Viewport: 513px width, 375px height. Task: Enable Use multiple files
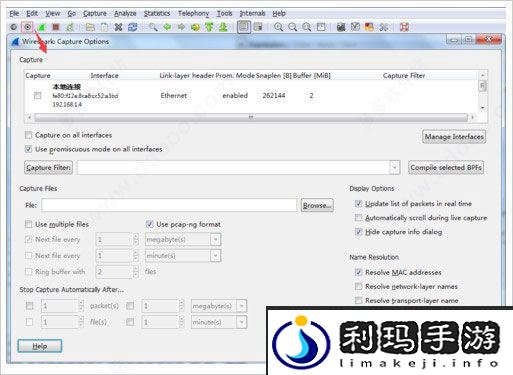(28, 224)
